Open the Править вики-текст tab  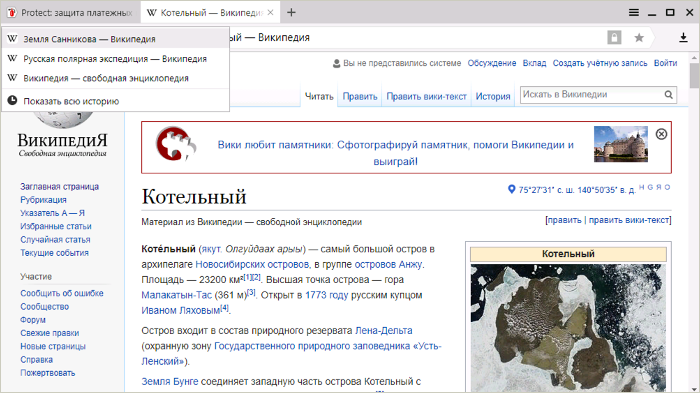pos(426,96)
